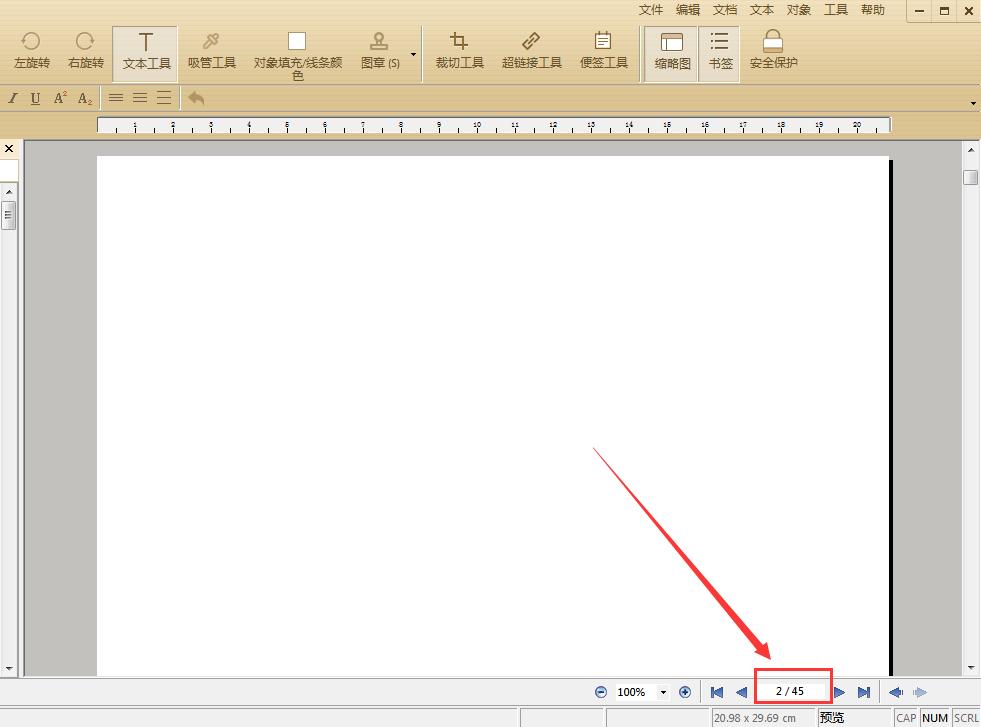Click the page number field 2 / 45
Screen dimensions: 981x727
coord(790,691)
